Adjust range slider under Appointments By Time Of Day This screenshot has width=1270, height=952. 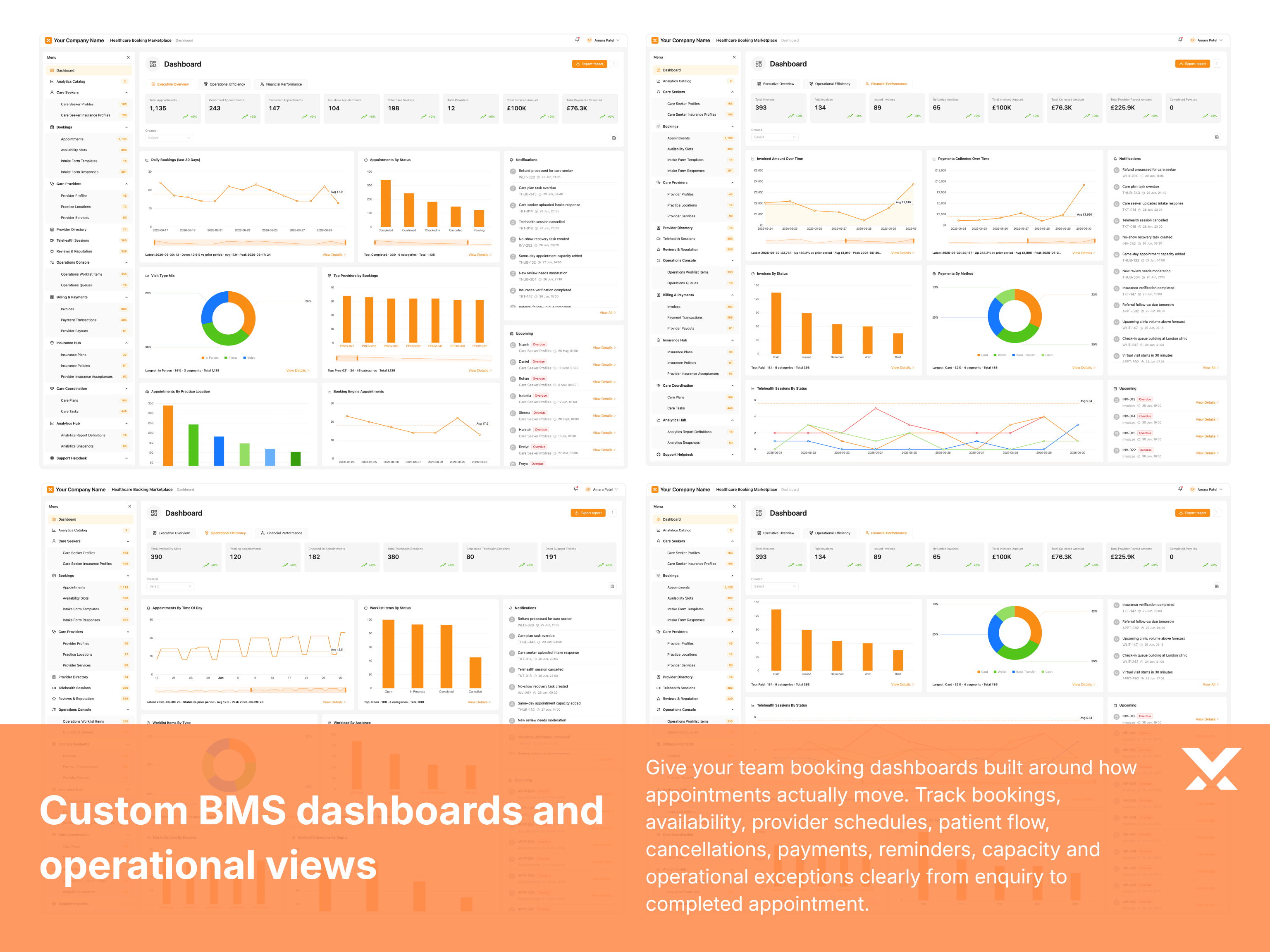pyautogui.click(x=251, y=690)
